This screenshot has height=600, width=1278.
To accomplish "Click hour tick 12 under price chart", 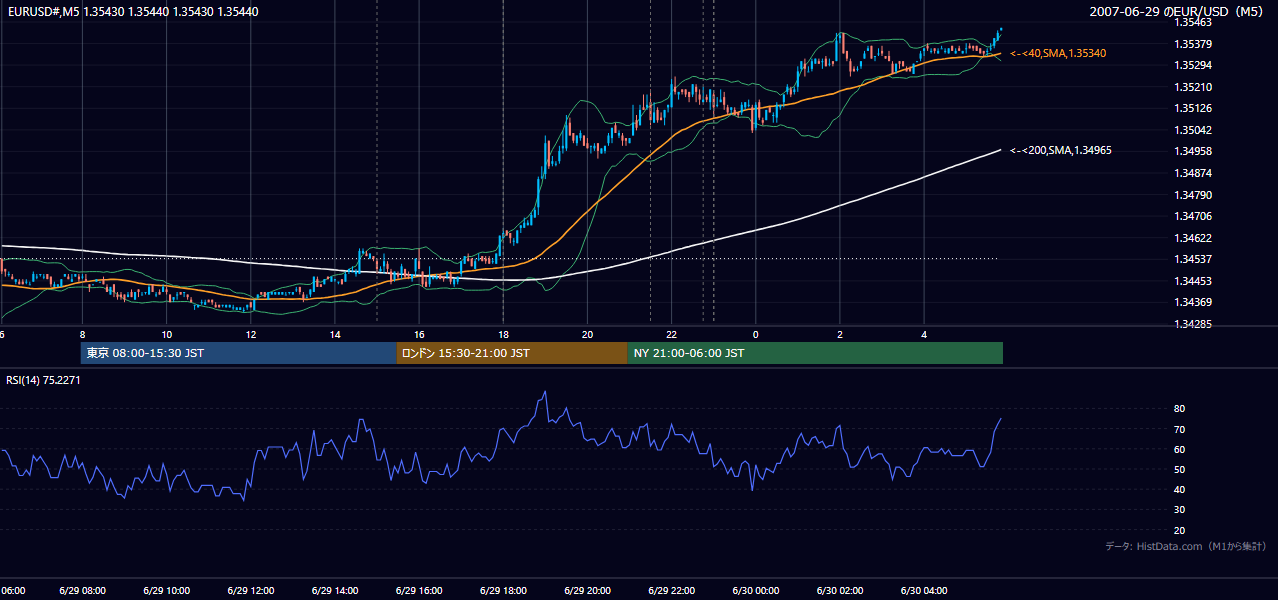I will (x=250, y=334).
